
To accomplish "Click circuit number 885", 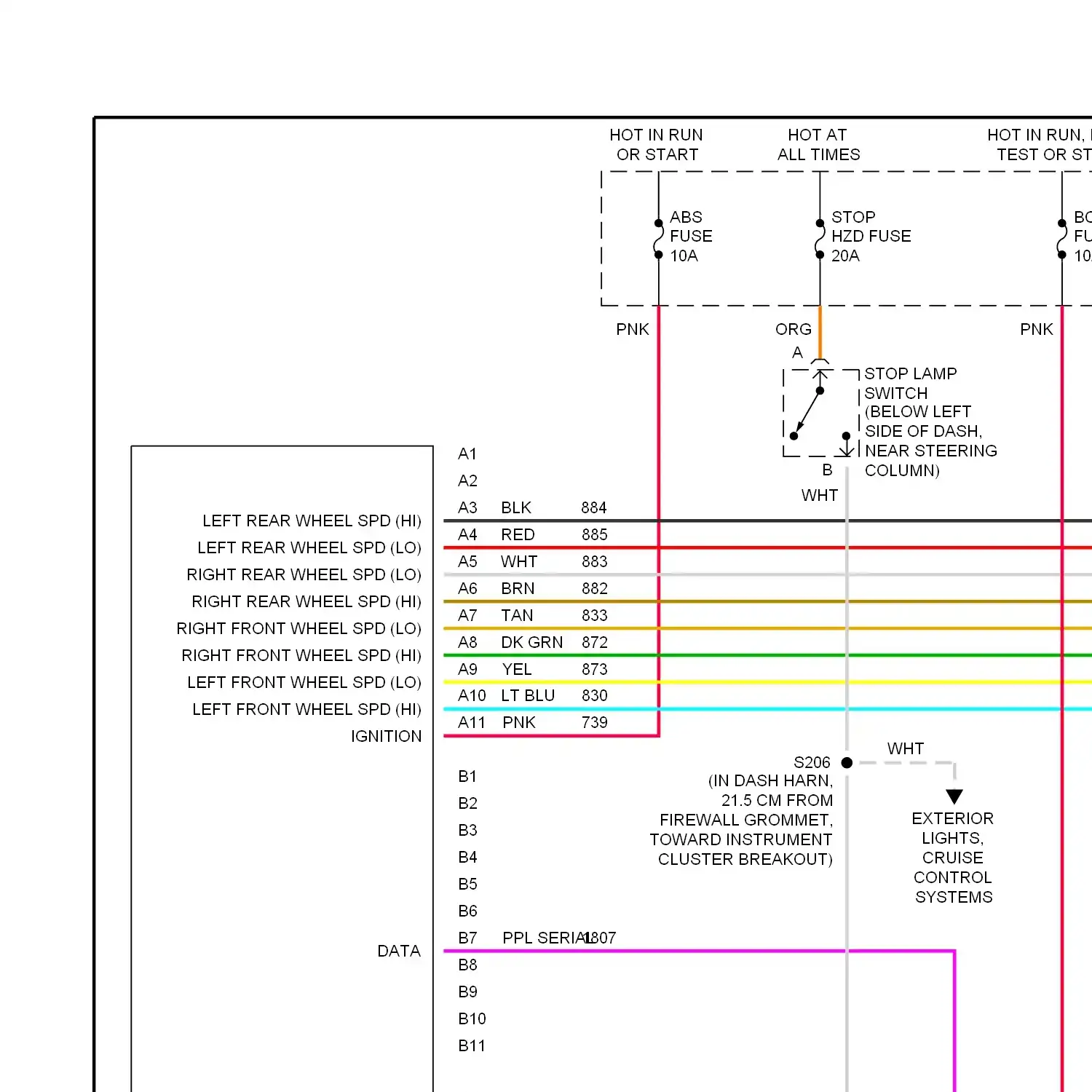I will click(594, 535).
